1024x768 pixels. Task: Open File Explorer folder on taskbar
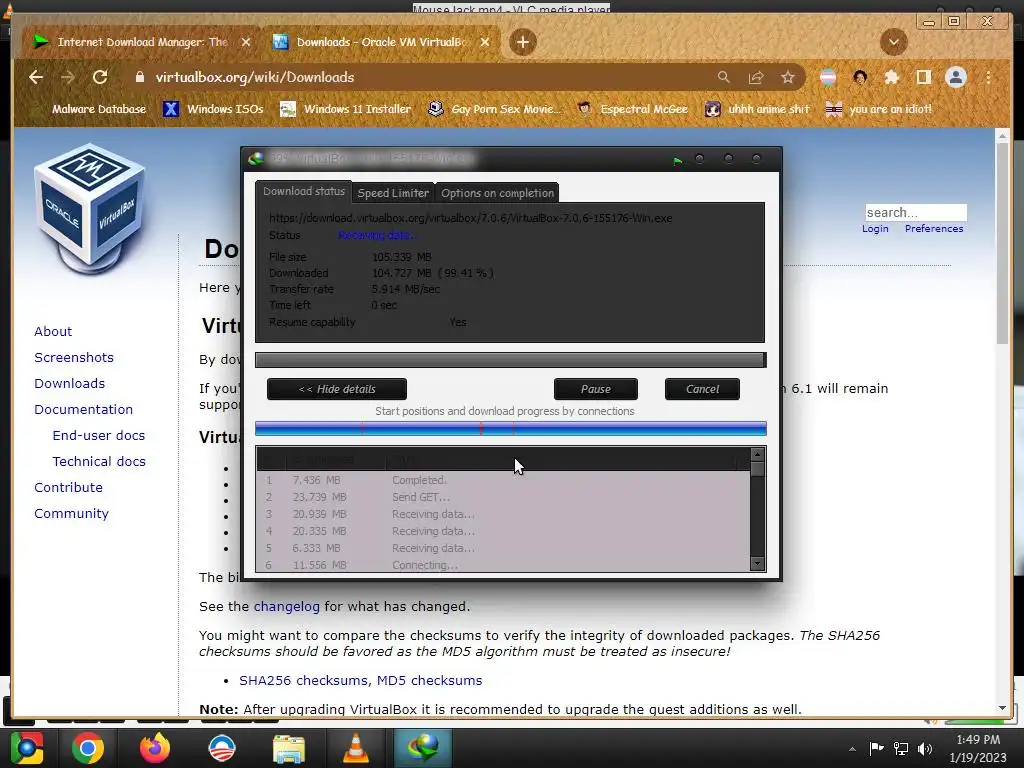pyautogui.click(x=289, y=749)
